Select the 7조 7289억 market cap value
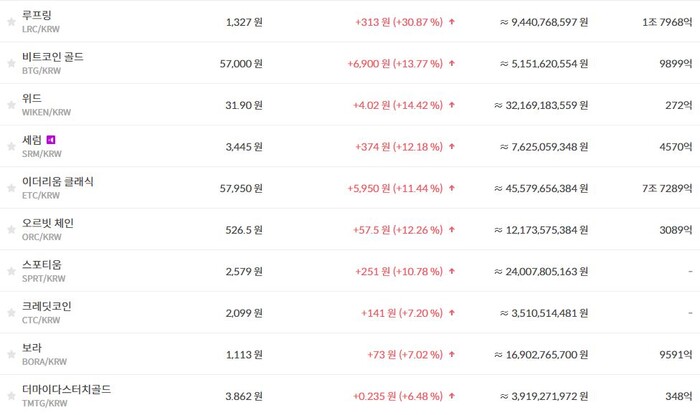Image resolution: width=700 pixels, height=415 pixels. coord(667,188)
